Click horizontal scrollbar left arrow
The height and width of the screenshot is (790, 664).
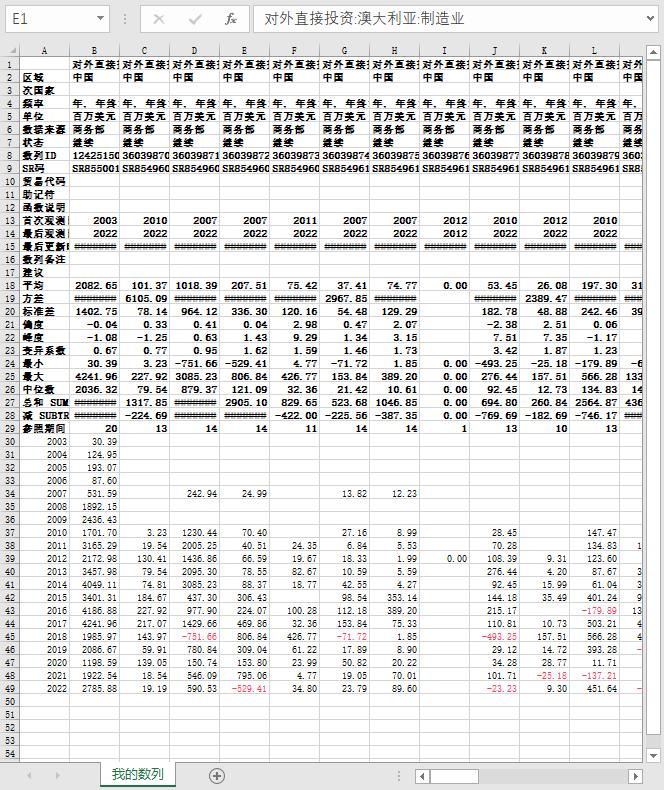coord(422,776)
